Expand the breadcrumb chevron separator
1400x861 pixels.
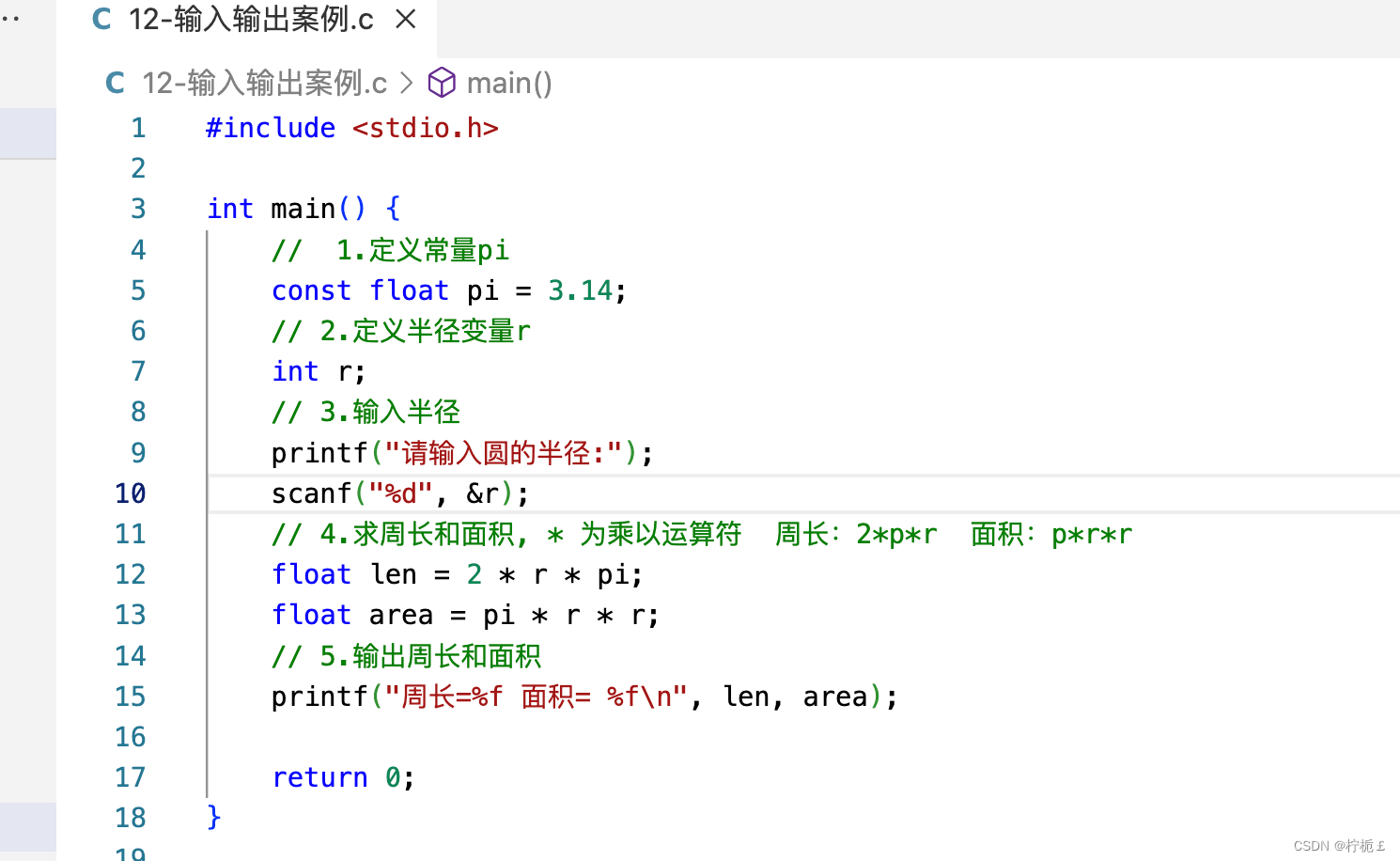click(x=406, y=83)
